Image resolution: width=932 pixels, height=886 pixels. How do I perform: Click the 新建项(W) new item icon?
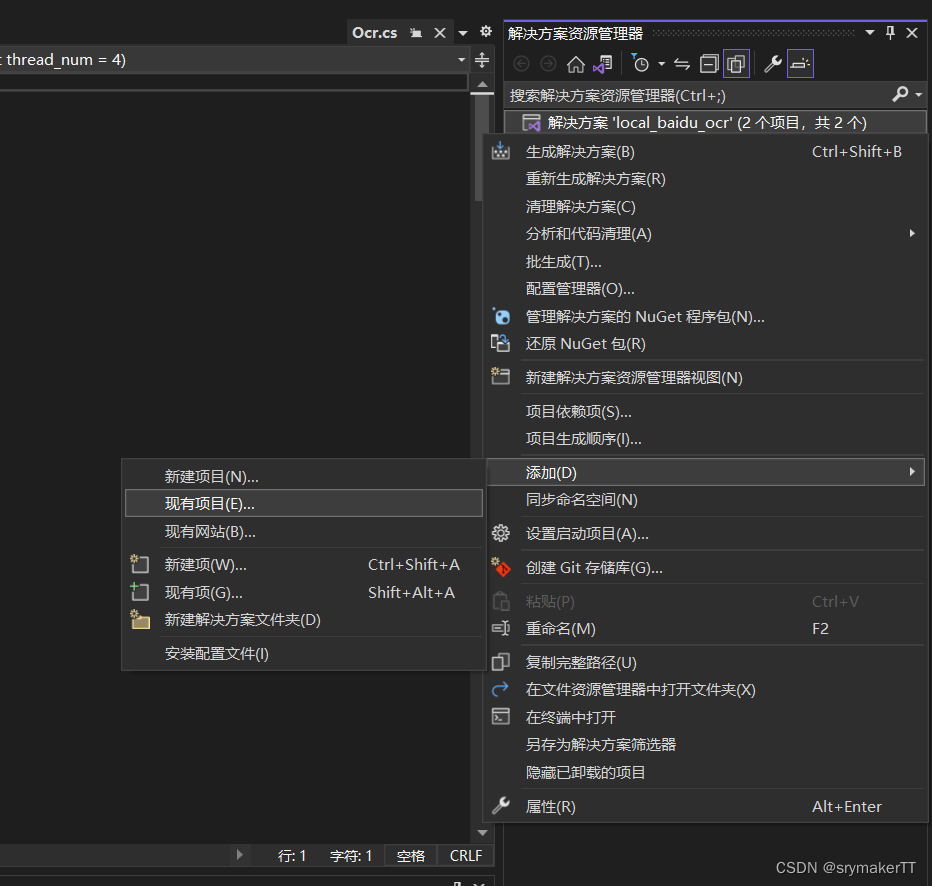point(140,564)
